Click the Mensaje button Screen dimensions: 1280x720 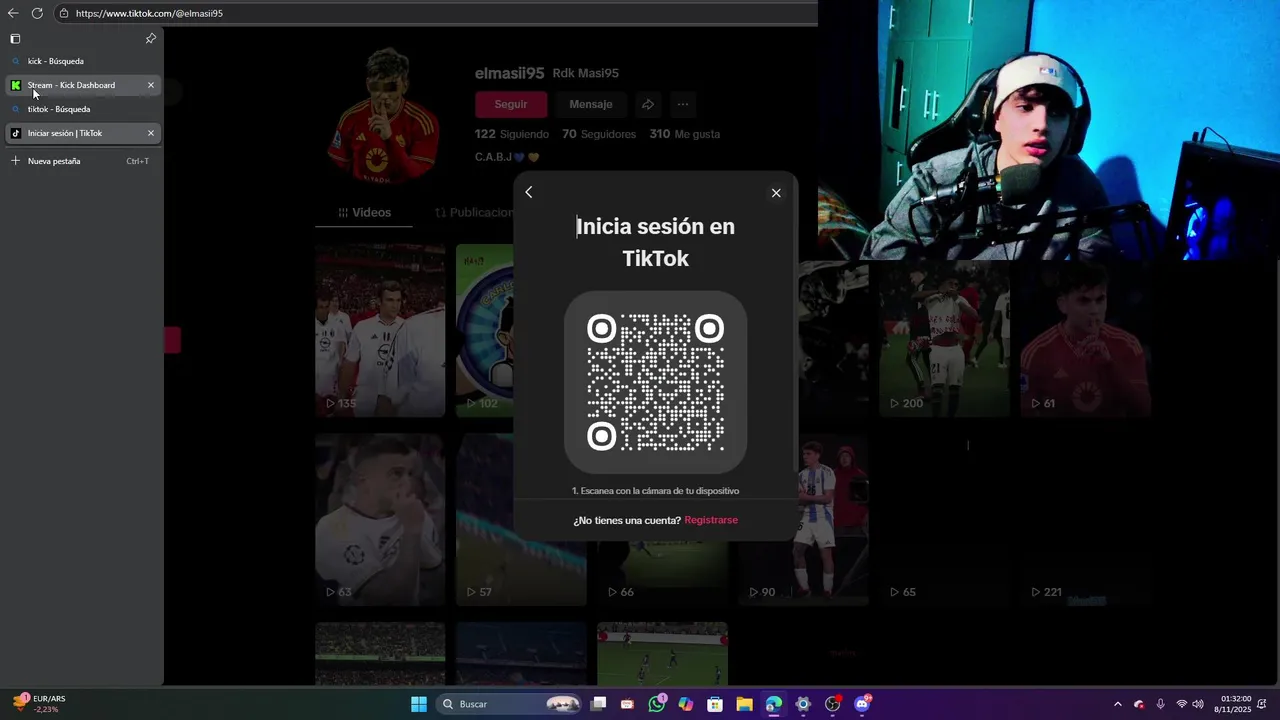[591, 104]
